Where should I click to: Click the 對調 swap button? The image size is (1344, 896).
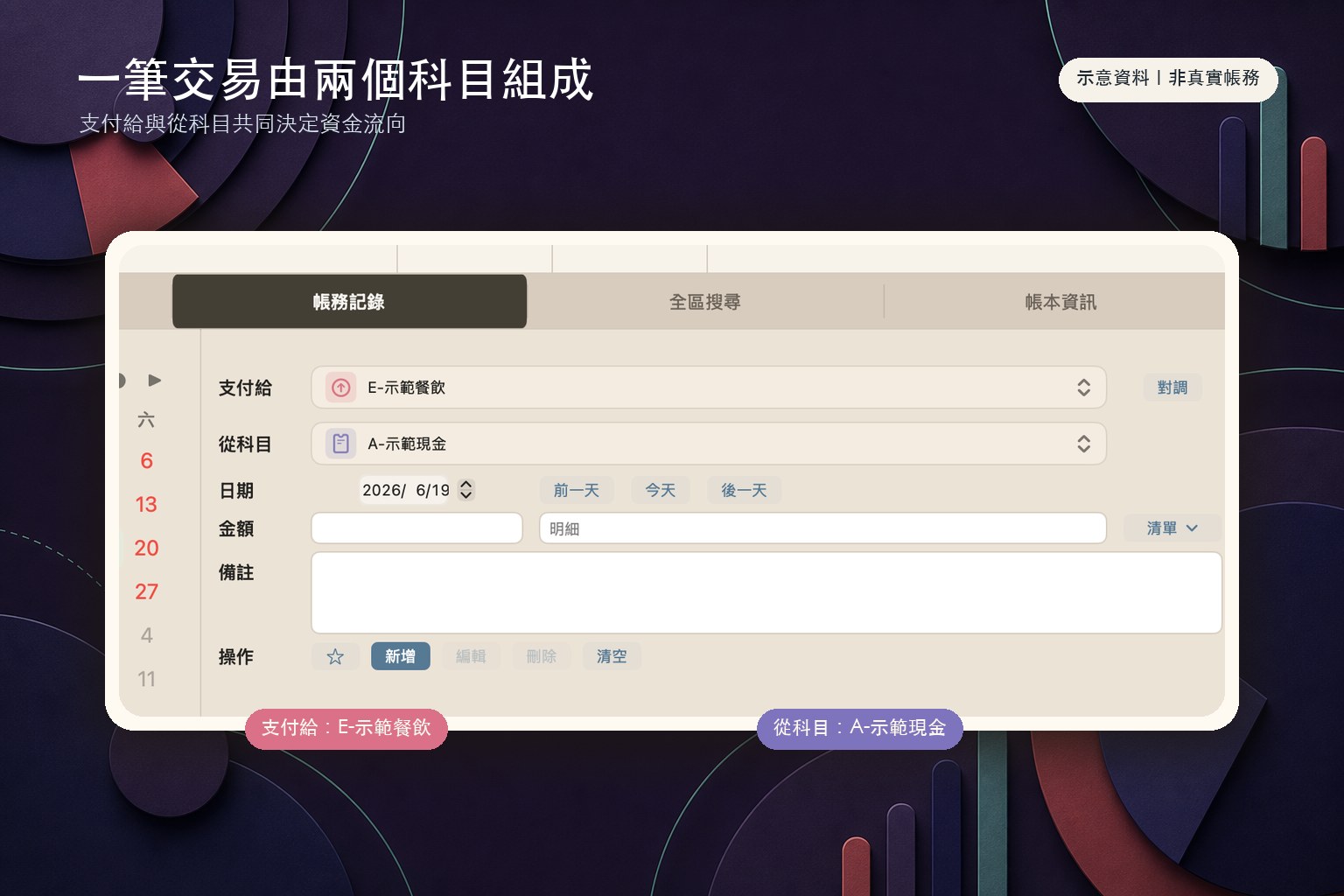(1172, 388)
